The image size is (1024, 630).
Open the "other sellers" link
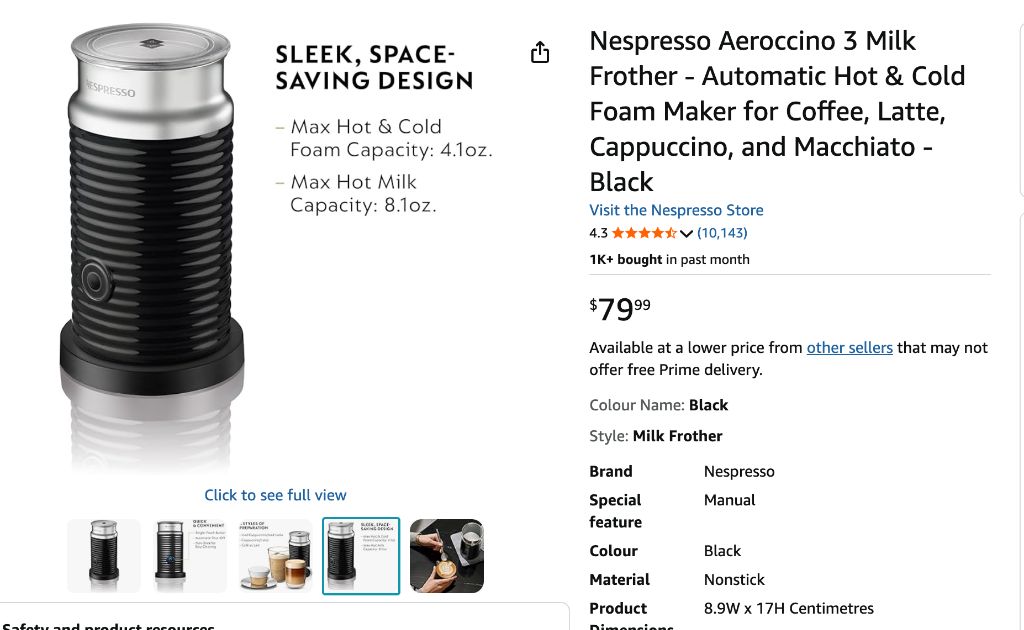point(849,348)
